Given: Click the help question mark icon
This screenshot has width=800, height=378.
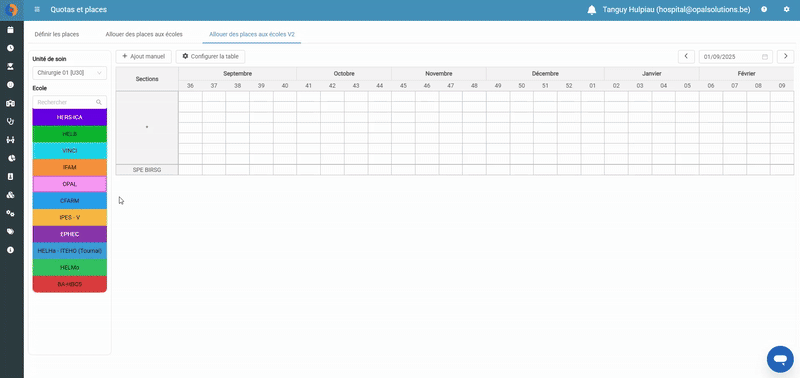Looking at the screenshot, I should coord(764,9).
